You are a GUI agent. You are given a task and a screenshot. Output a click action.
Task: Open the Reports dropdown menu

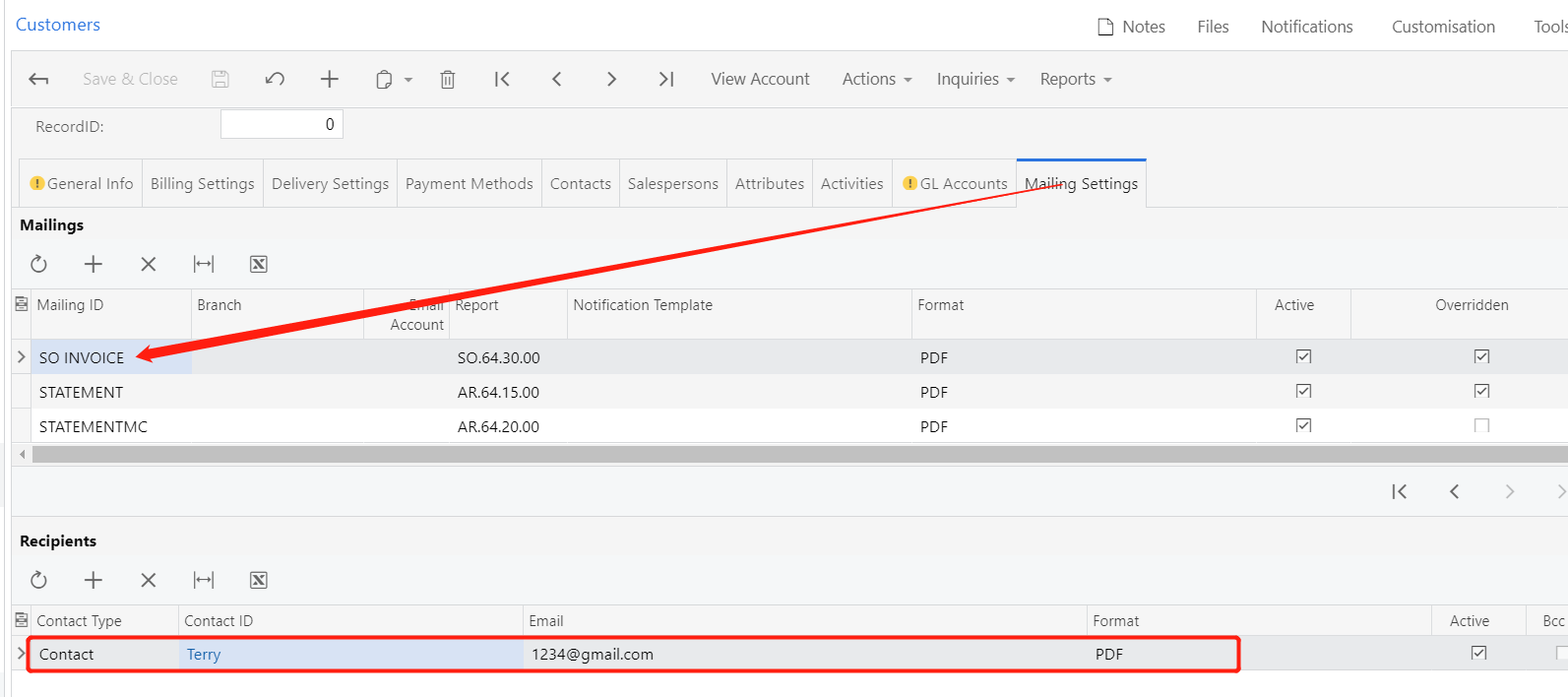[1075, 80]
